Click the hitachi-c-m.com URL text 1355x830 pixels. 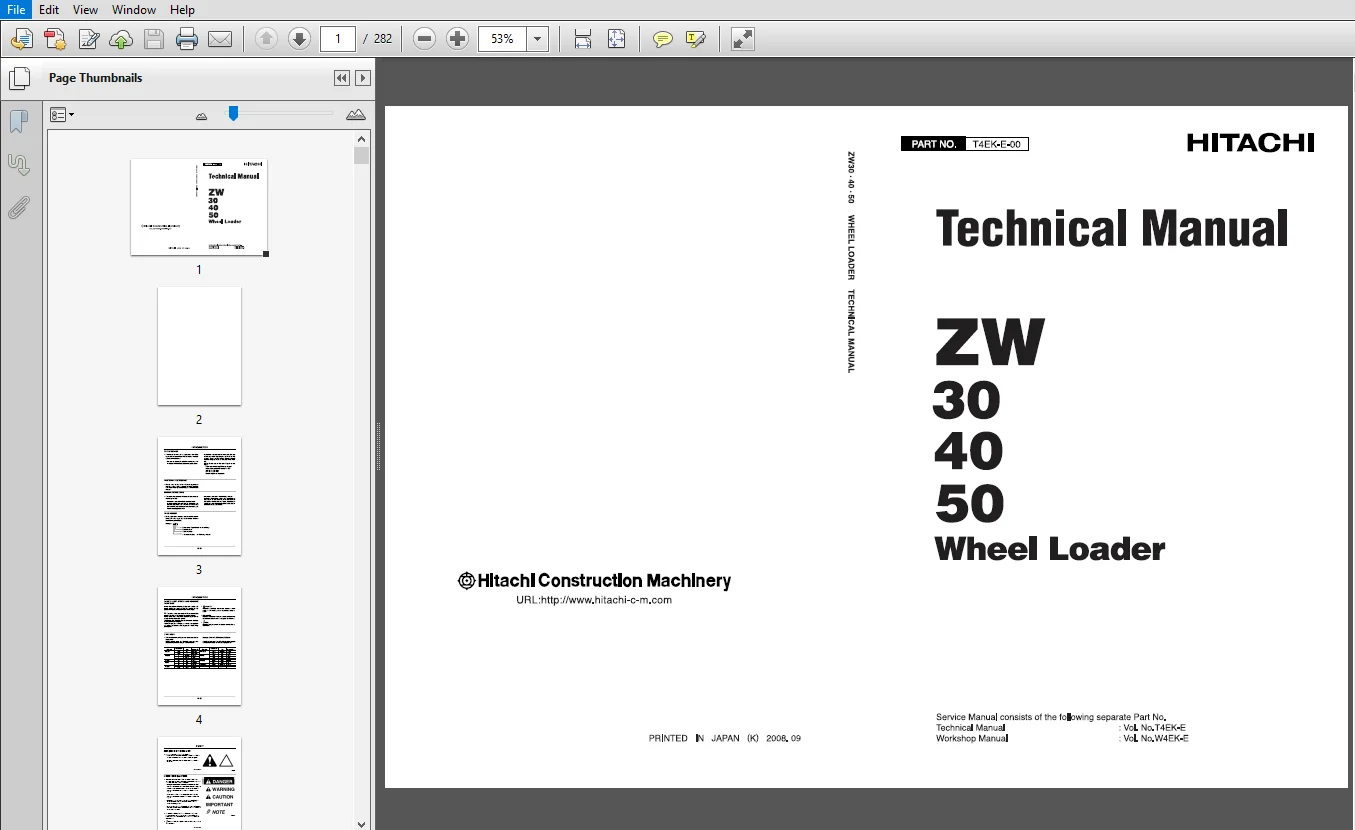click(x=593, y=600)
